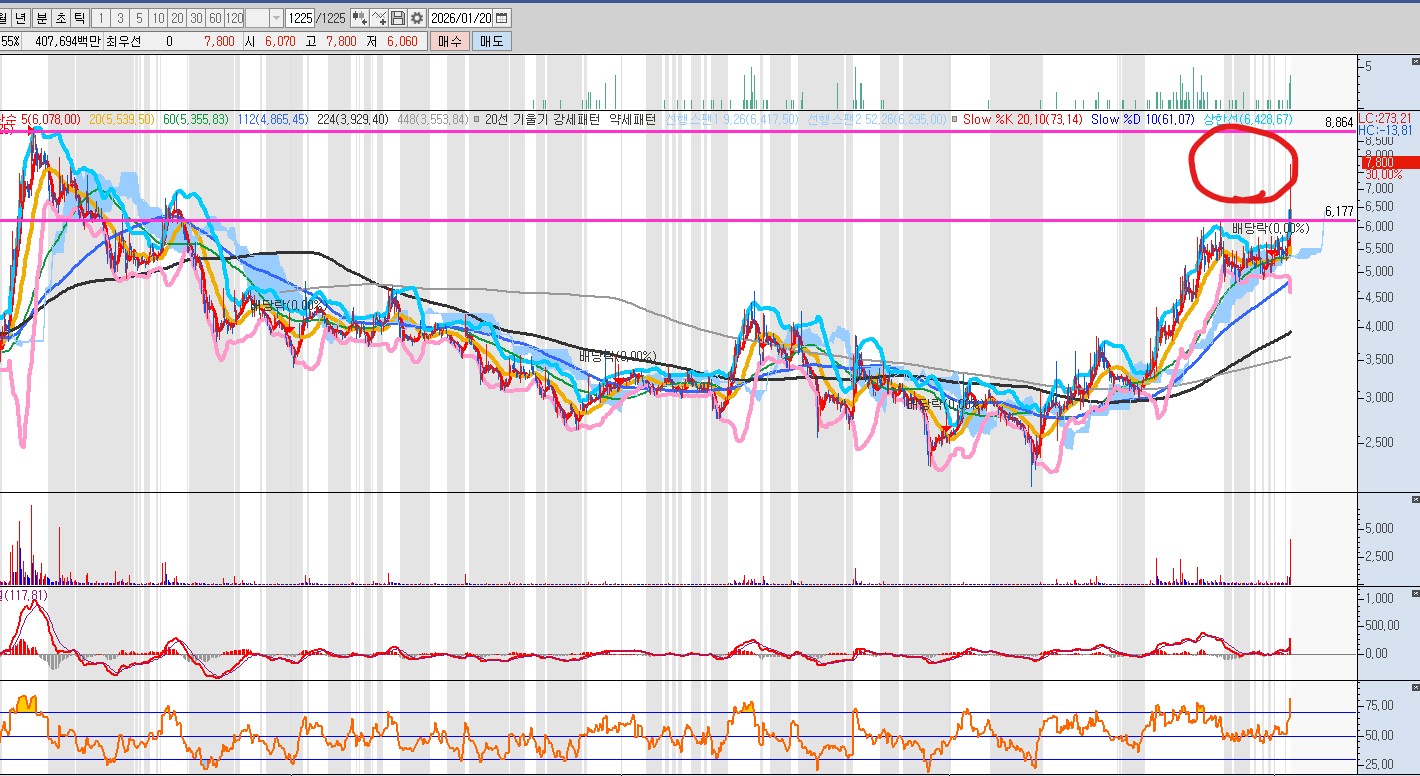
Task: Select the 60(5,355,83) moving average label
Action: [x=196, y=119]
